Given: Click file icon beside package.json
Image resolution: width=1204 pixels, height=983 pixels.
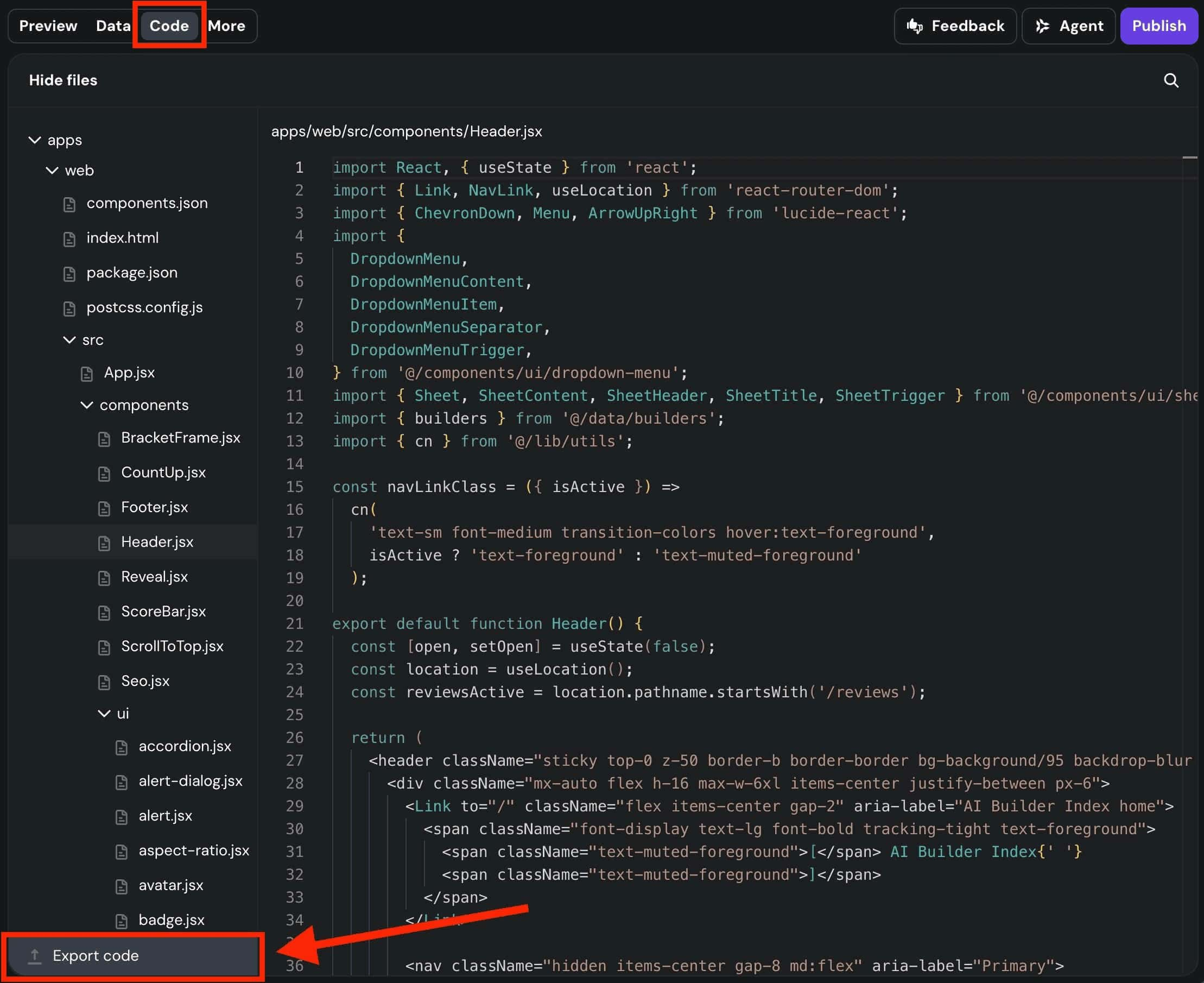Looking at the screenshot, I should pos(69,274).
